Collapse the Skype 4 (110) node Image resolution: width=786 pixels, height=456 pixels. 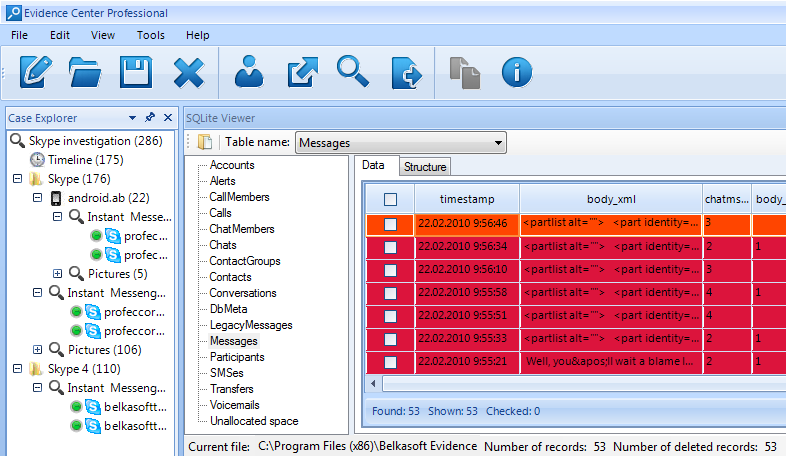18,369
